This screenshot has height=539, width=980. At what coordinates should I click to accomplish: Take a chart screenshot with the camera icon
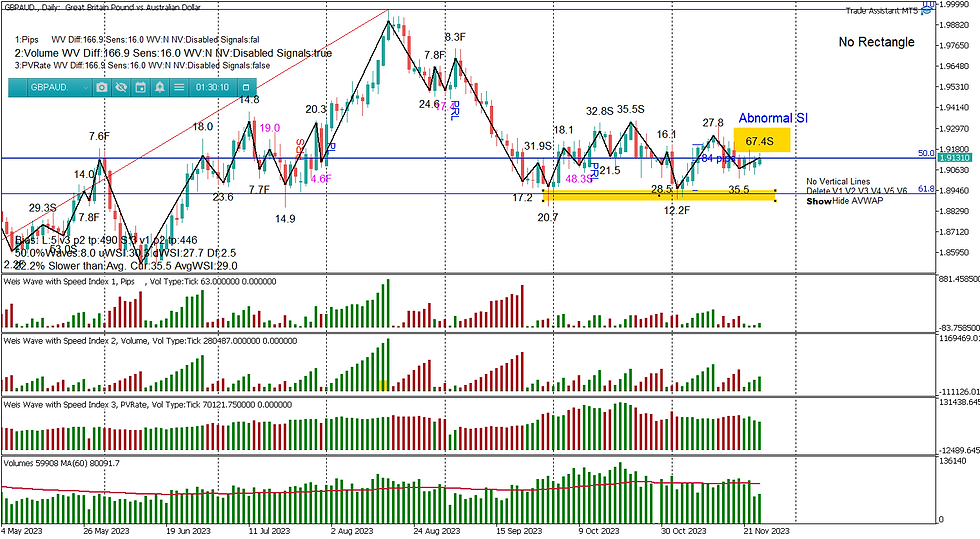(102, 88)
